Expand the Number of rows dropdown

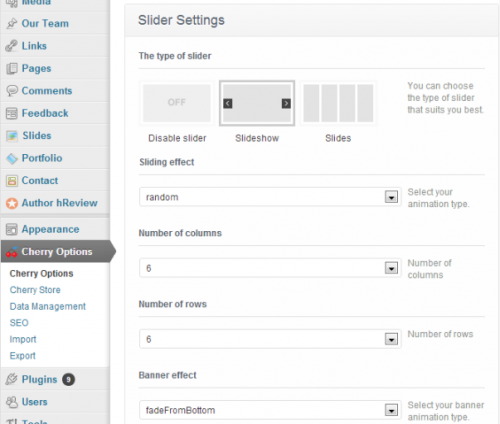[x=270, y=339]
